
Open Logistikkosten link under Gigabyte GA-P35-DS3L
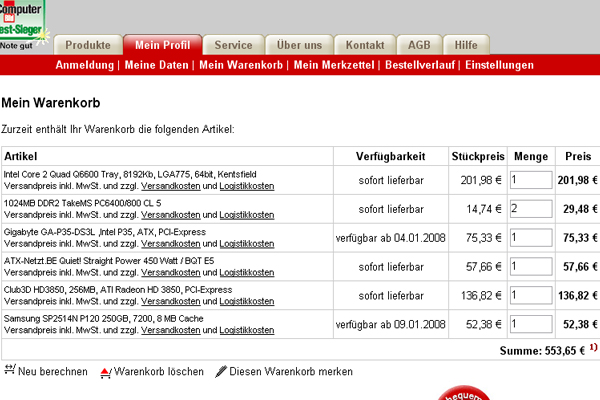click(x=247, y=244)
